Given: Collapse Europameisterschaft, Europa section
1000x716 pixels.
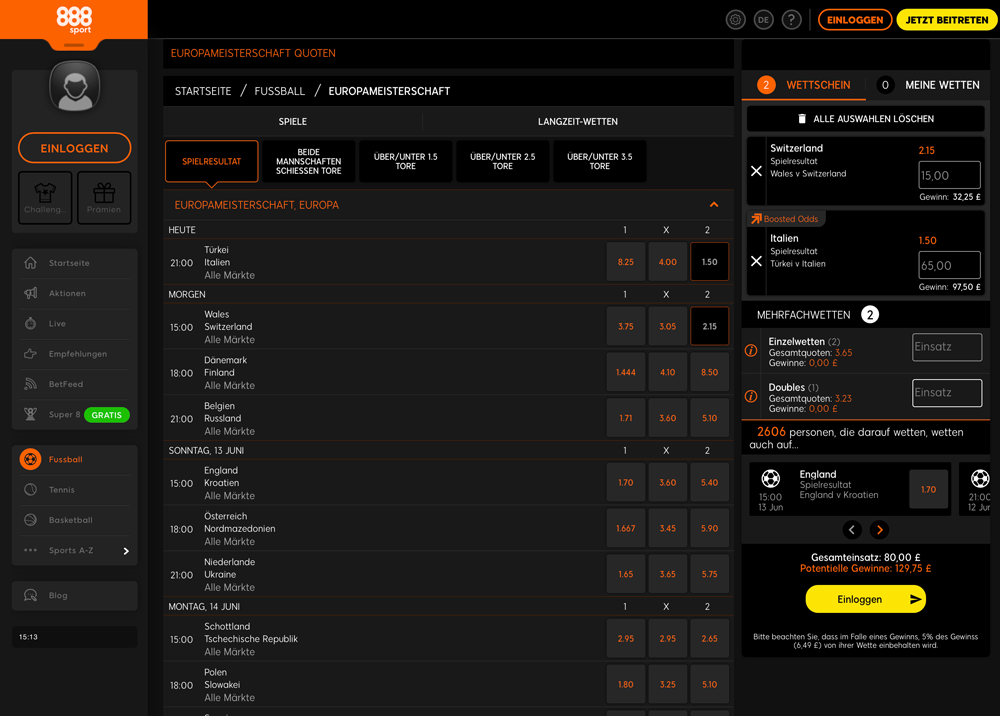Looking at the screenshot, I should tap(714, 205).
